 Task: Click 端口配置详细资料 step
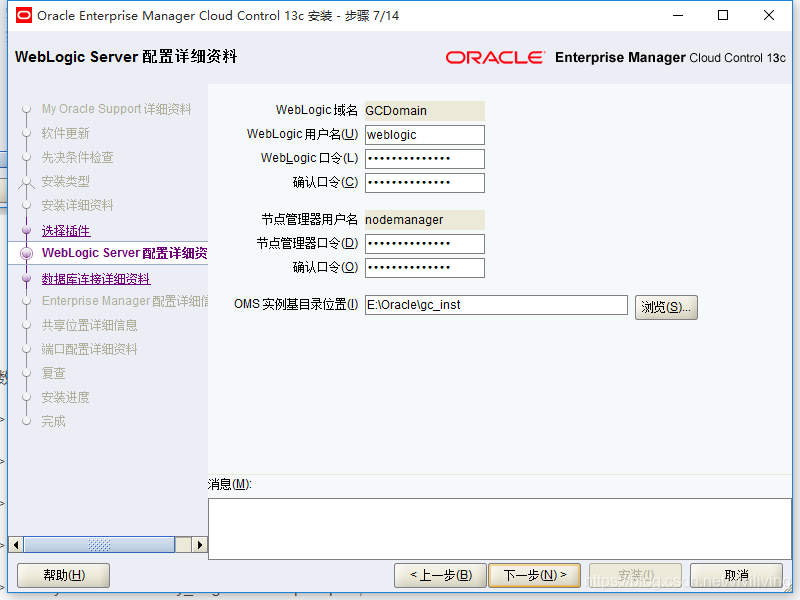click(89, 349)
